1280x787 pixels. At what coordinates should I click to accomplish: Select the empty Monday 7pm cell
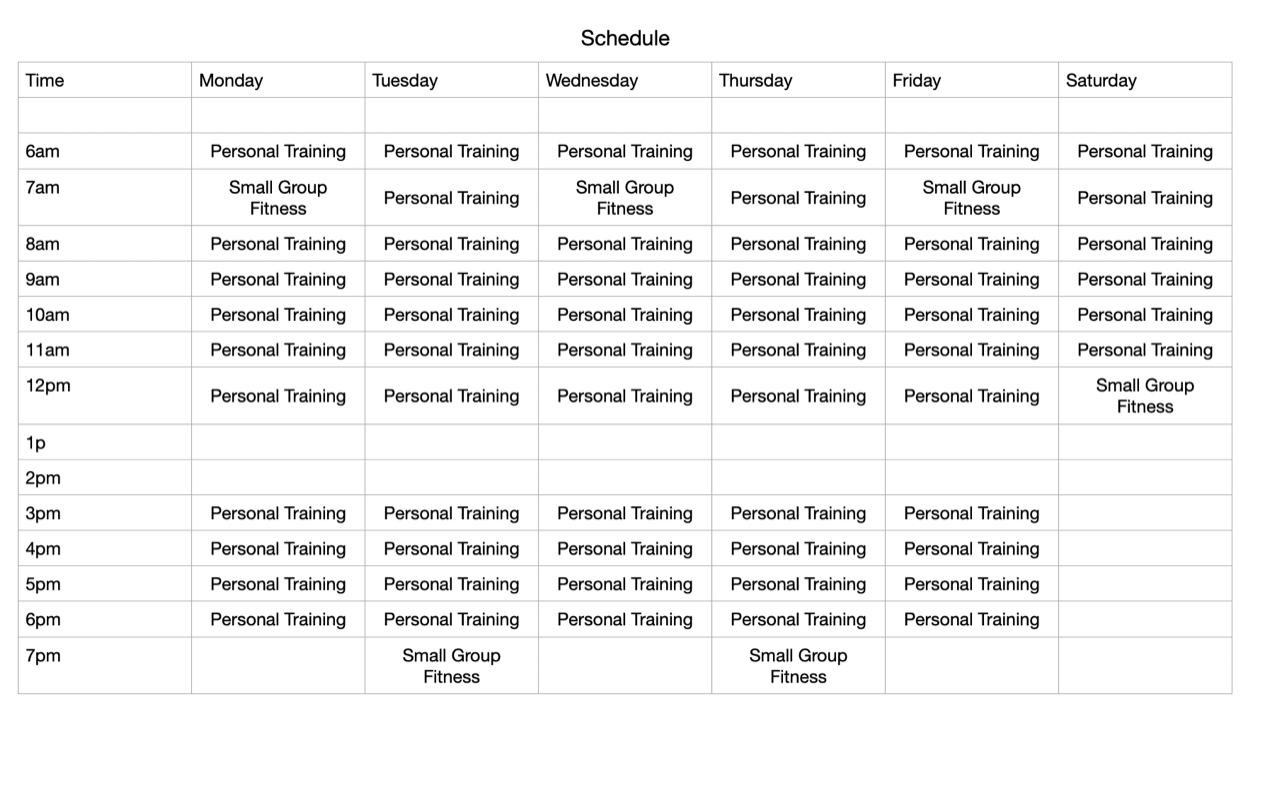point(278,666)
